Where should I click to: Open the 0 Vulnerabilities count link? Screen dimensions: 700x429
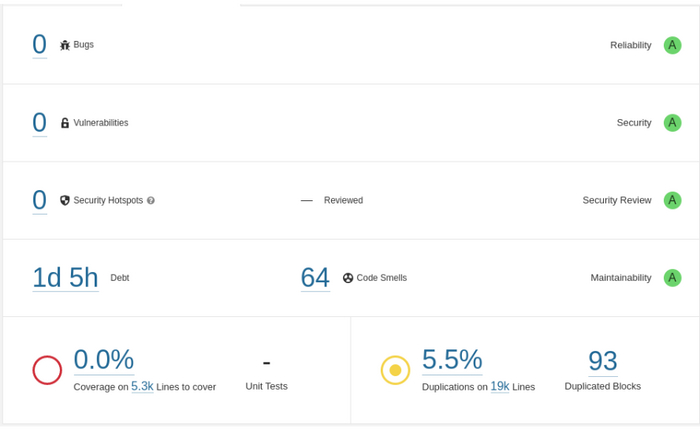coord(40,122)
